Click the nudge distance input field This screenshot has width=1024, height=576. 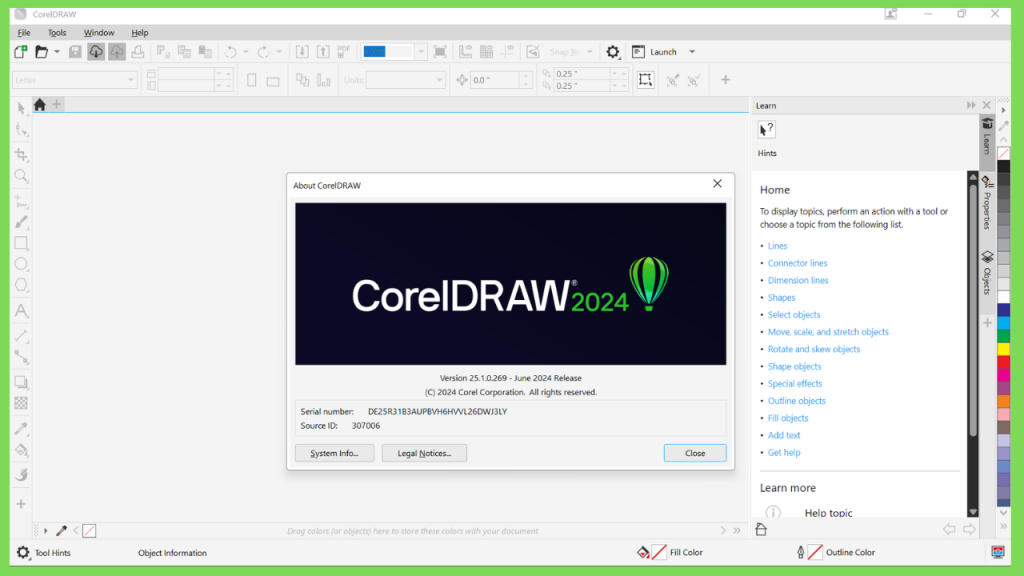[x=495, y=80]
